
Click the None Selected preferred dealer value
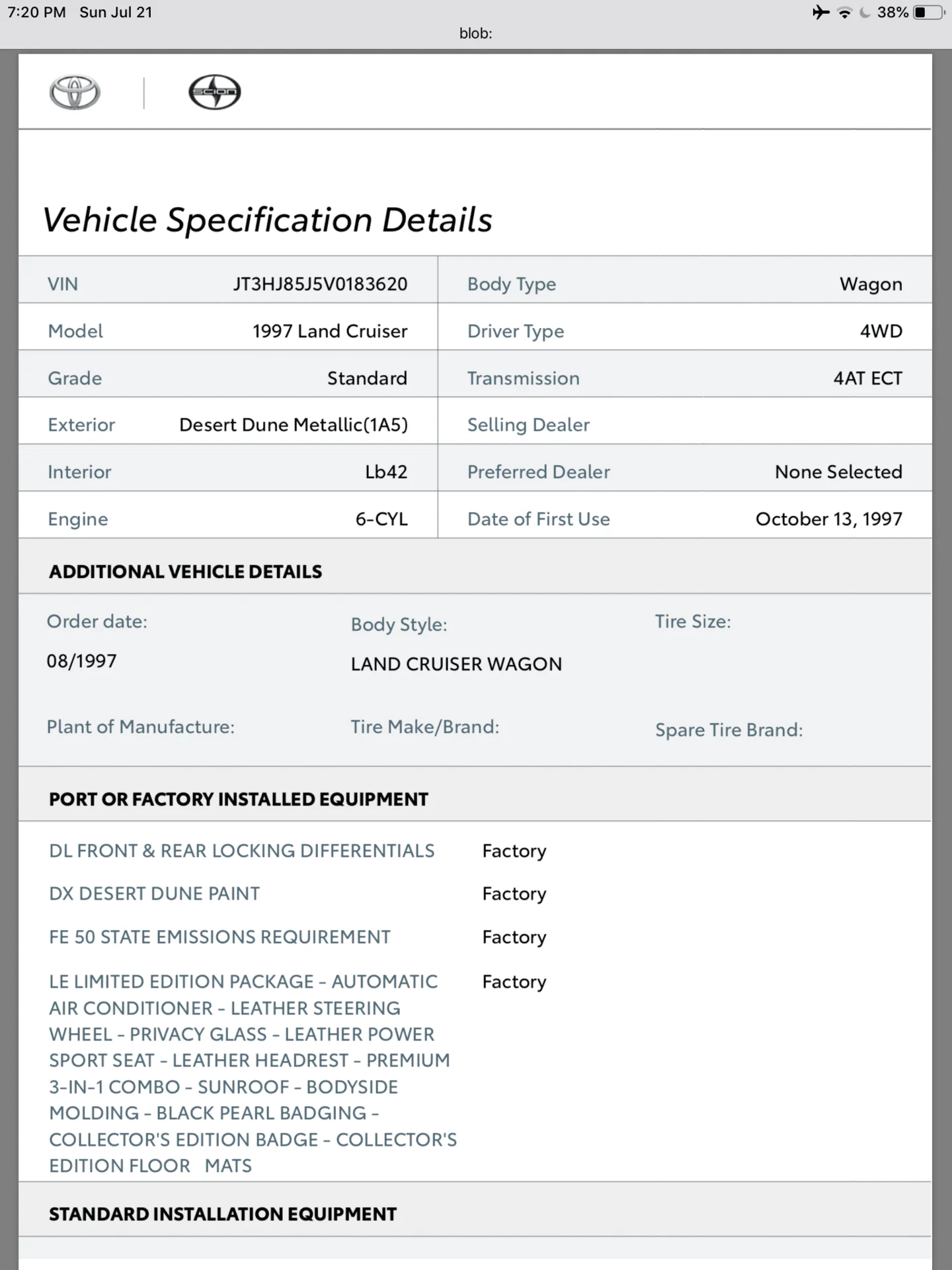click(x=838, y=472)
